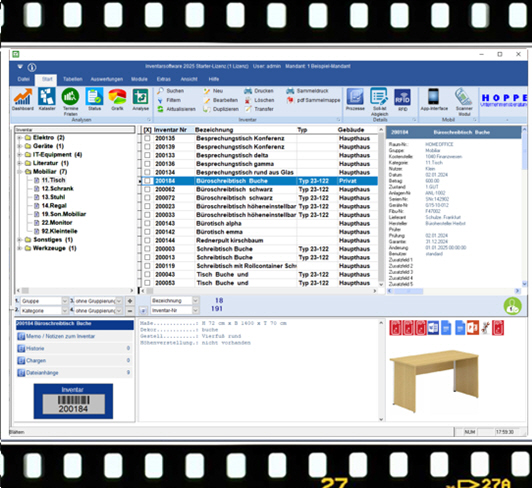Click Transfer in the ribbon

click(x=259, y=109)
